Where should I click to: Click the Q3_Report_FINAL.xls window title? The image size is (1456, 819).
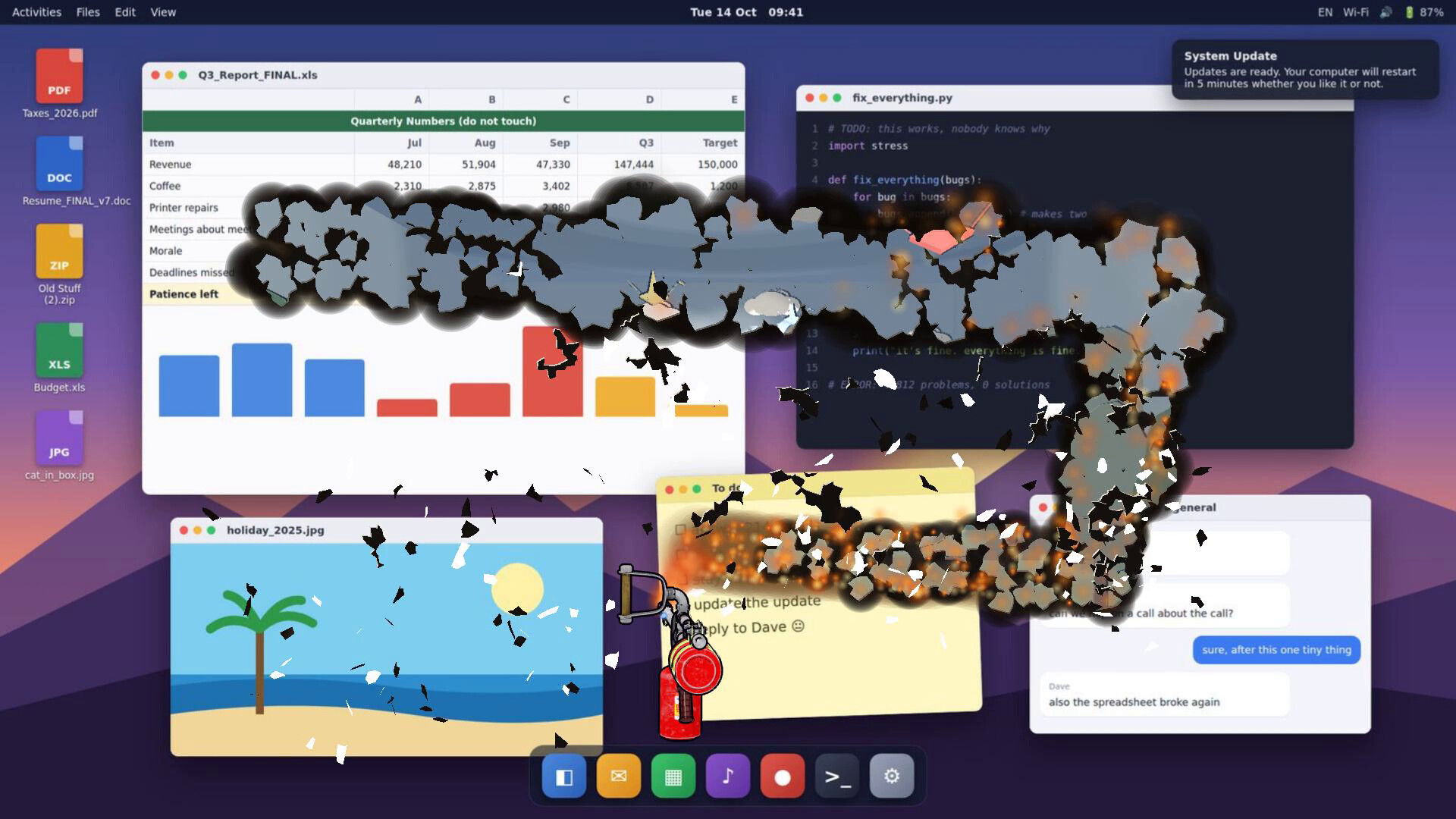pyautogui.click(x=258, y=75)
